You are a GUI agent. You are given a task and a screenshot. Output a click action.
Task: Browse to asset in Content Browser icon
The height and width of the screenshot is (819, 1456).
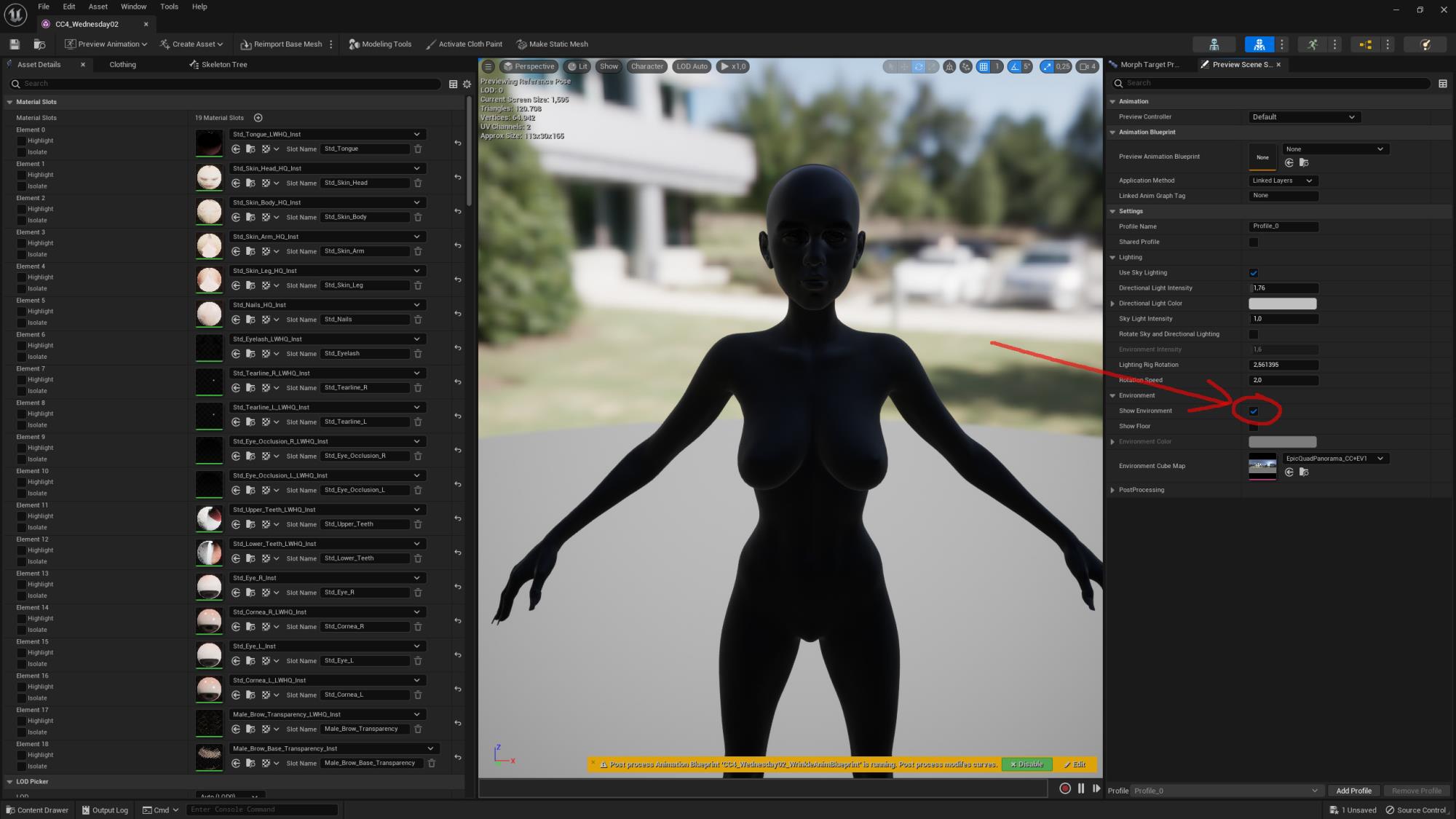coord(39,44)
